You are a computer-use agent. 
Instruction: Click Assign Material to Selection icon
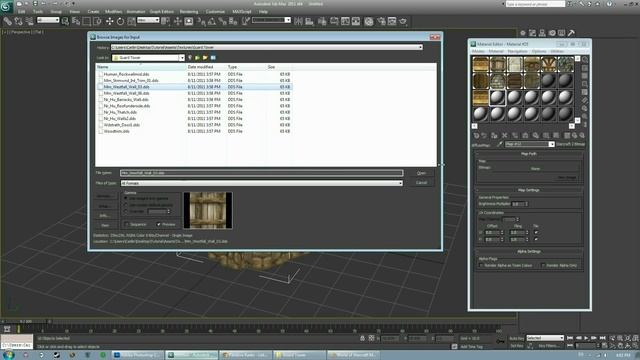(494, 135)
